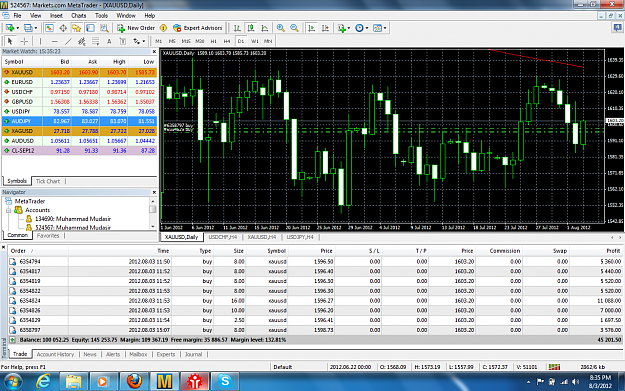Select the Text 'A' drawing tool
Viewport: 625px width, 391px height.
109,41
